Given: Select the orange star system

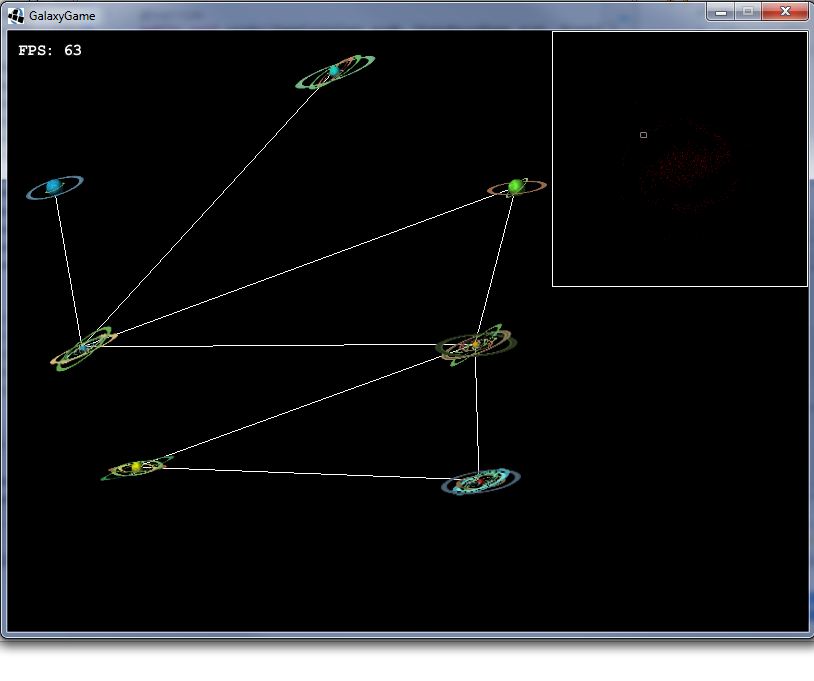Looking at the screenshot, I should pyautogui.click(x=476, y=345).
